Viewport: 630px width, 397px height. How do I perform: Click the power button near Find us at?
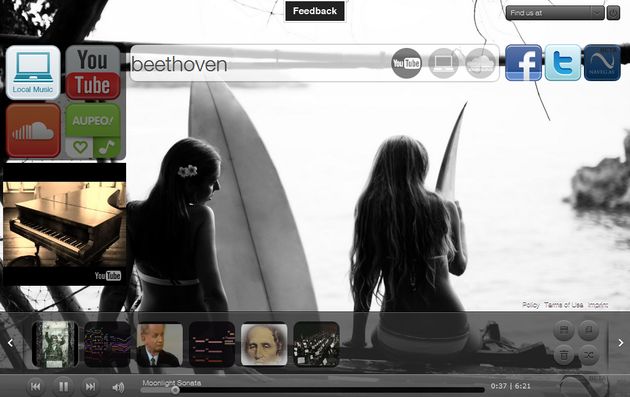click(x=613, y=13)
